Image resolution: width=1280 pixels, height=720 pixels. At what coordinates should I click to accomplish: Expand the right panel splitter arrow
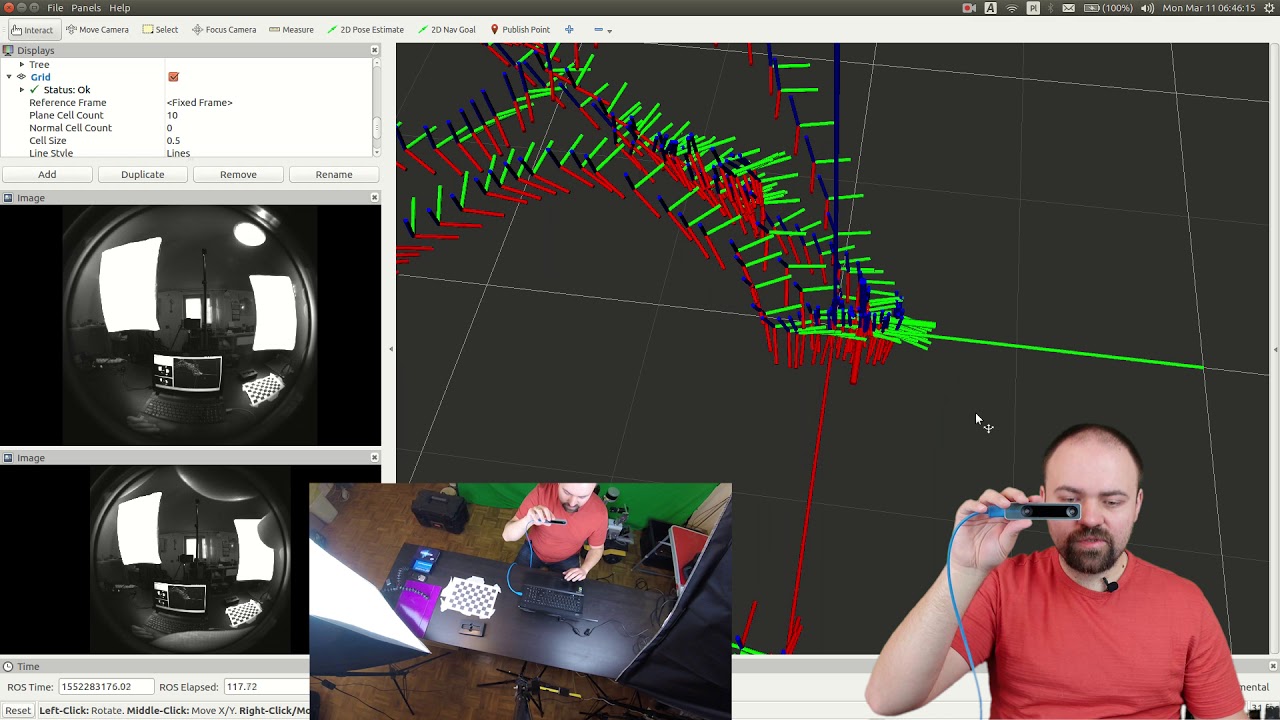coord(1275,349)
